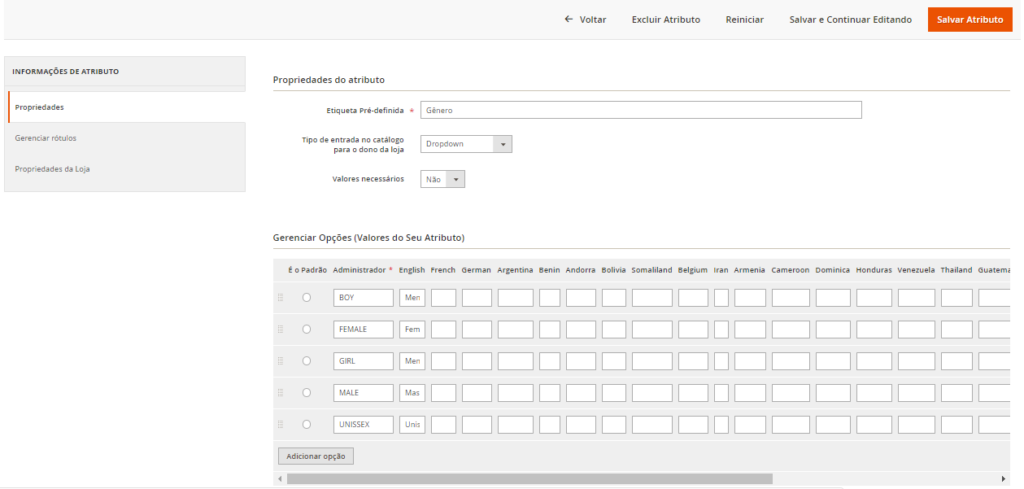Click the Dominica column header
The width and height of the screenshot is (1024, 489).
pyautogui.click(x=833, y=270)
